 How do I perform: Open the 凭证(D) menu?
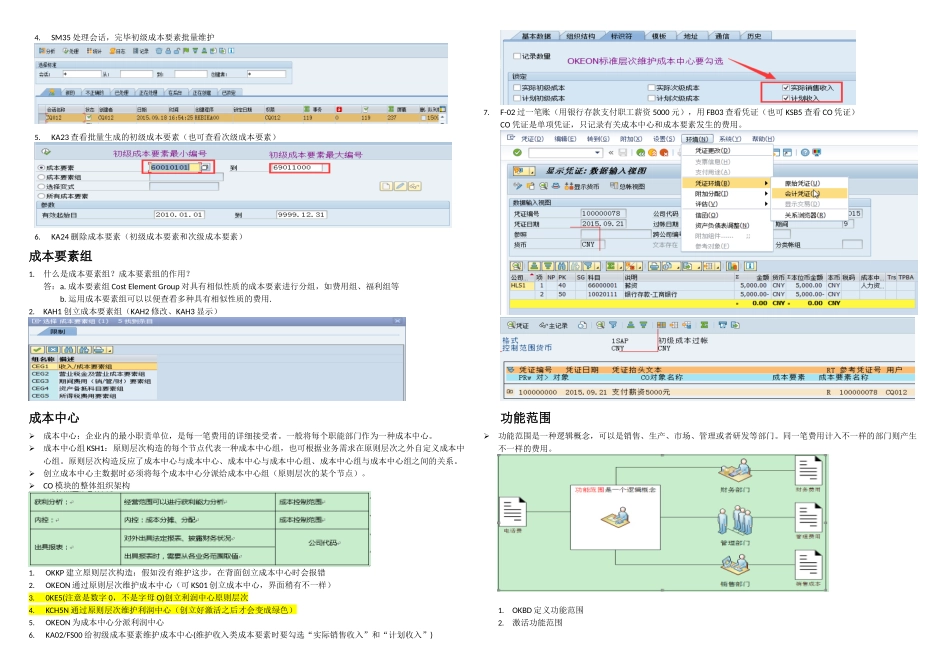(x=533, y=139)
